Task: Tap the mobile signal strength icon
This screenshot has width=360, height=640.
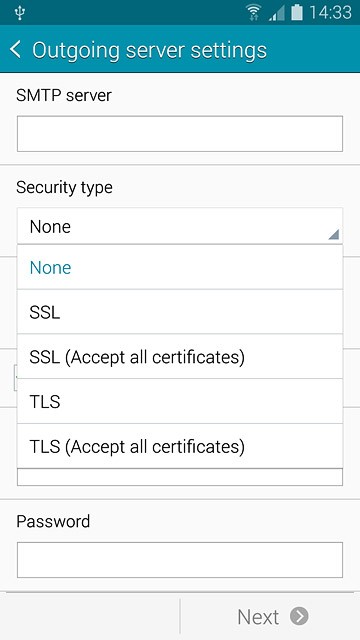Action: pos(276,13)
